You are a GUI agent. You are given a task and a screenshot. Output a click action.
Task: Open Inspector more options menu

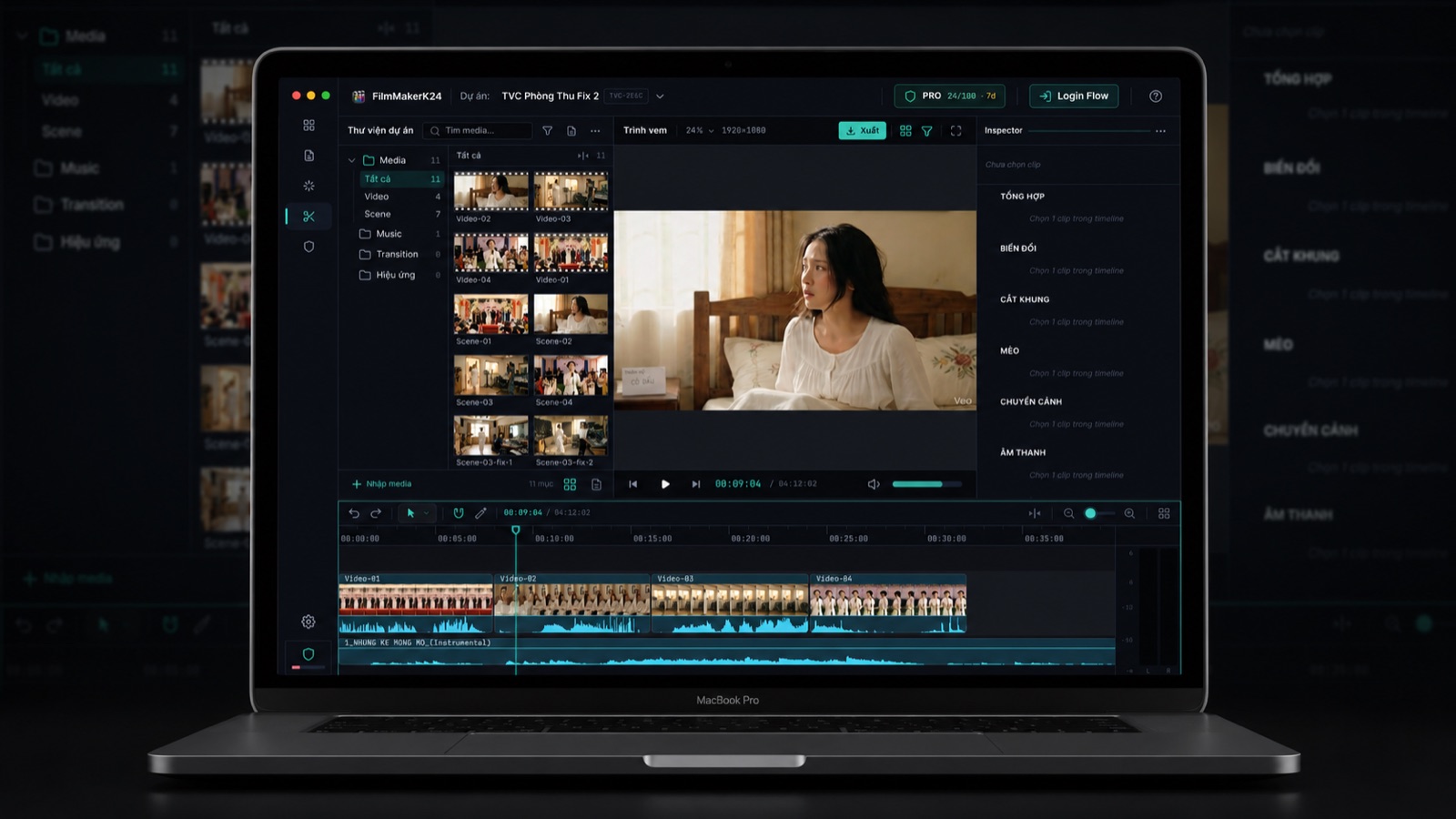[1160, 131]
